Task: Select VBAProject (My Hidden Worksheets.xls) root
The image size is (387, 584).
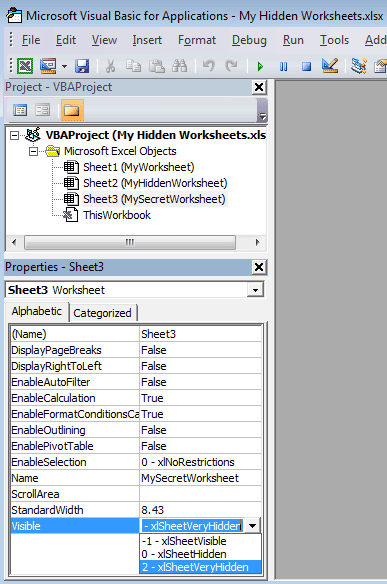Action: click(156, 135)
